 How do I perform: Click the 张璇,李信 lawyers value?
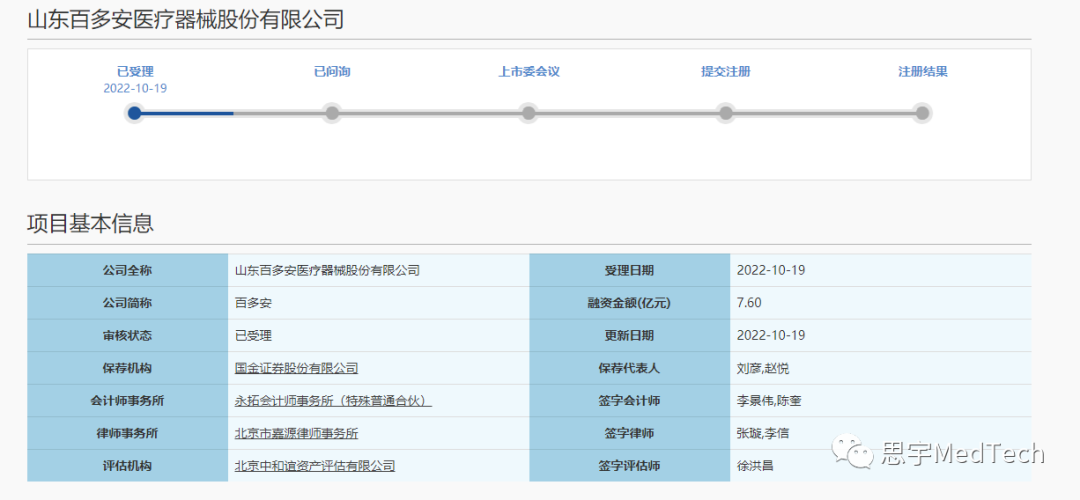point(762,434)
